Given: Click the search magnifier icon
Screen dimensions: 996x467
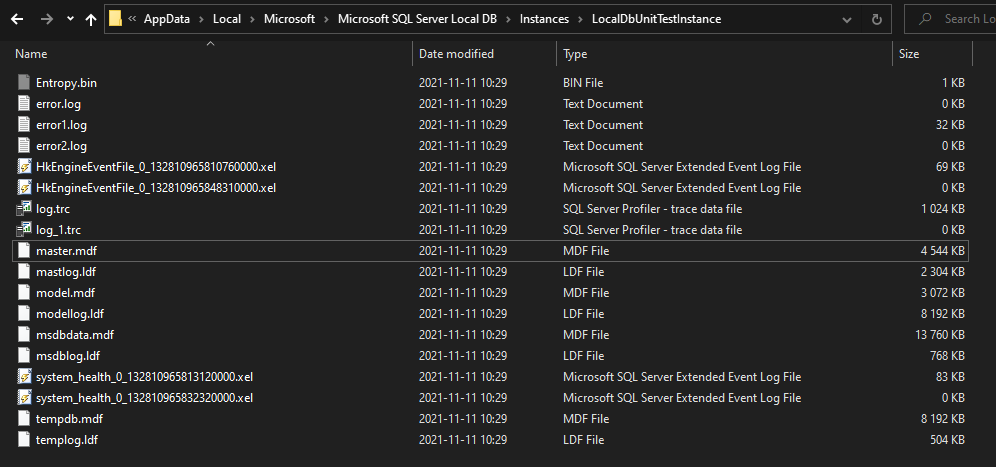Looking at the screenshot, I should point(925,19).
